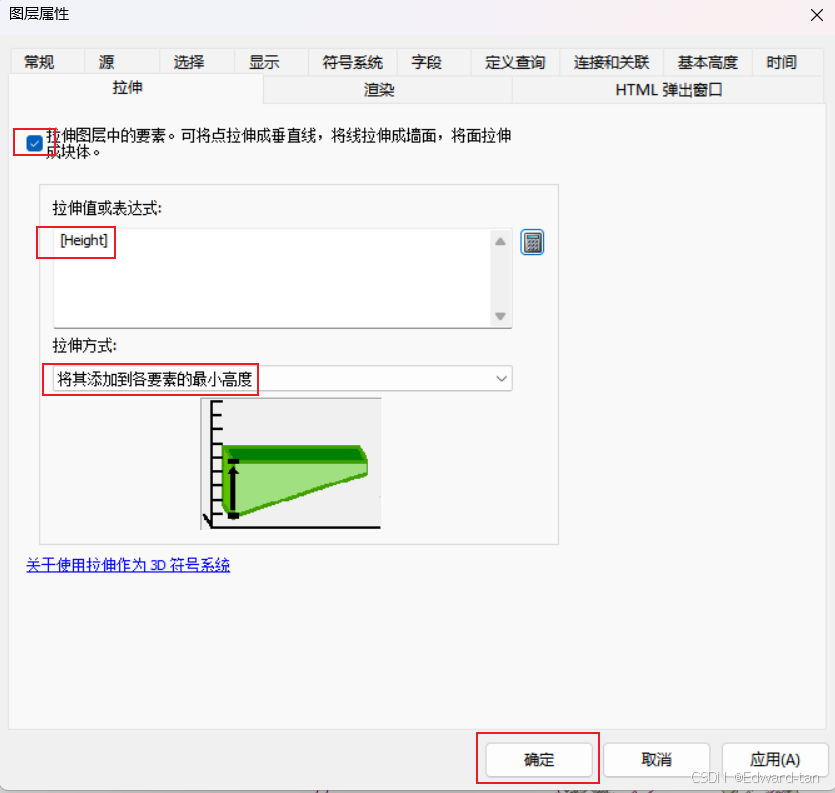Click the 应用(A) button
This screenshot has width=835, height=793.
click(x=775, y=759)
